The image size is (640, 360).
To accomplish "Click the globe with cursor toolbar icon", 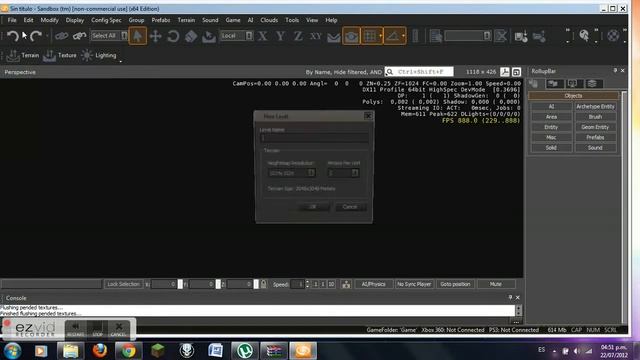I will coord(584,36).
